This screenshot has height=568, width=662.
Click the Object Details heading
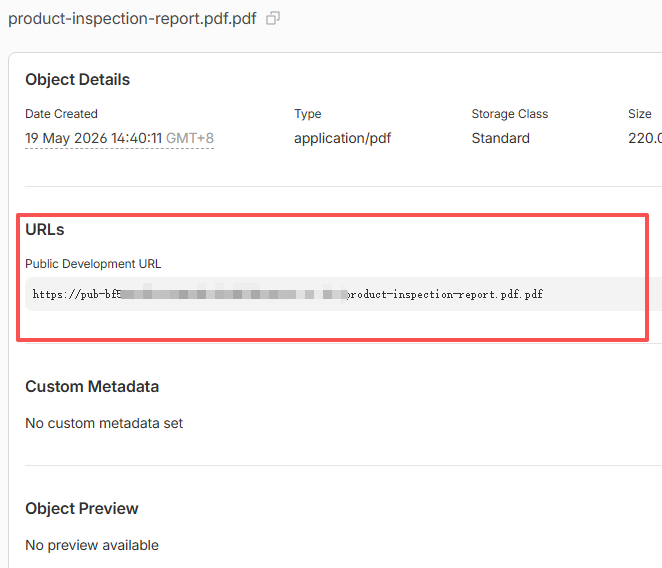pyautogui.click(x=78, y=80)
